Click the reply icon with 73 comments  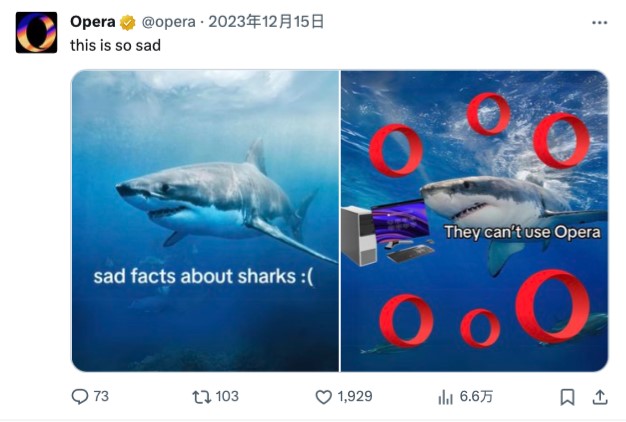coord(80,397)
